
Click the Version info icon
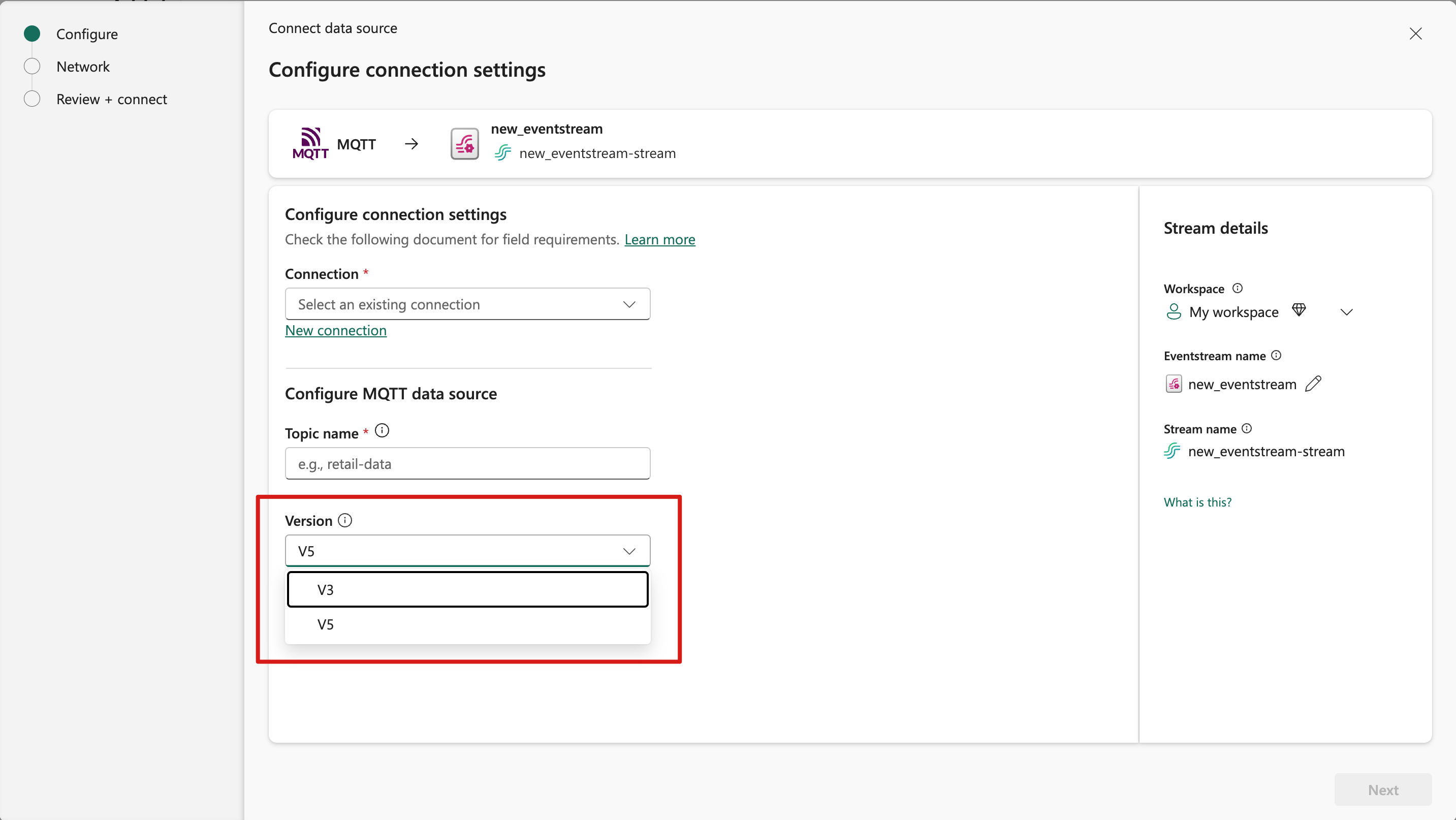pyautogui.click(x=345, y=520)
